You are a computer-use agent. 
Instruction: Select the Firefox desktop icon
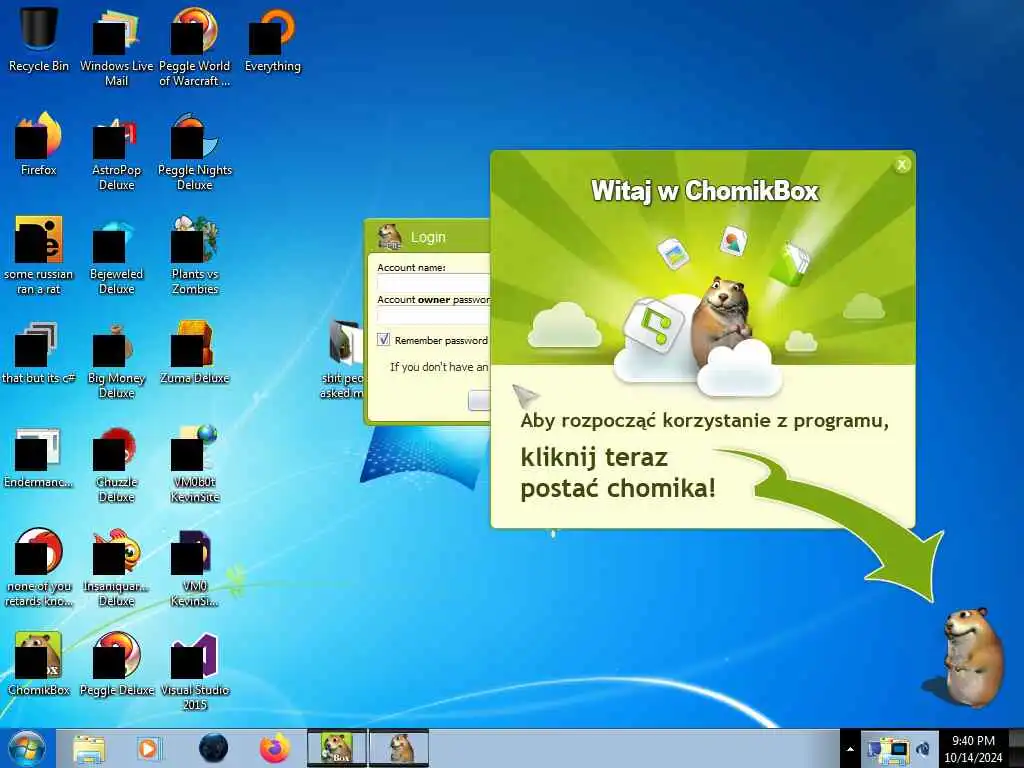pyautogui.click(x=39, y=144)
